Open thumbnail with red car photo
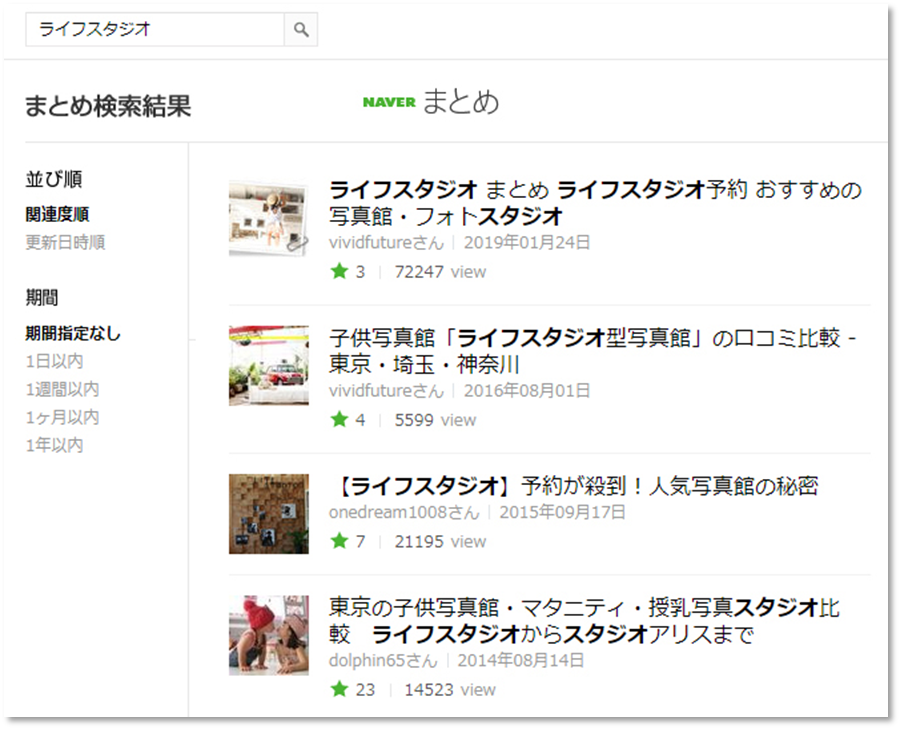The height and width of the screenshot is (729, 900). pos(269,366)
